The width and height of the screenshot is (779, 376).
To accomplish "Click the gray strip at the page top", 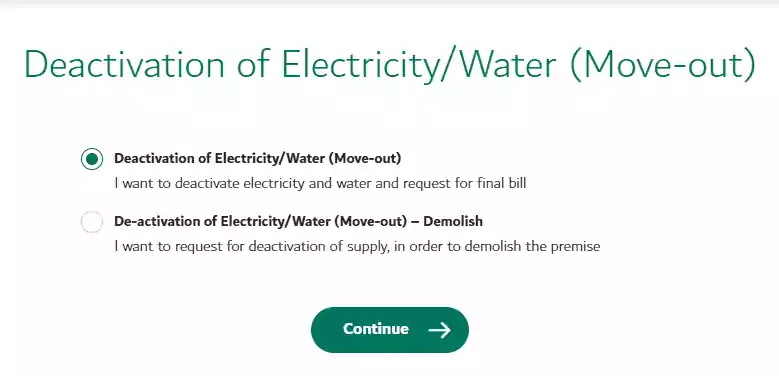I will coord(390,3).
